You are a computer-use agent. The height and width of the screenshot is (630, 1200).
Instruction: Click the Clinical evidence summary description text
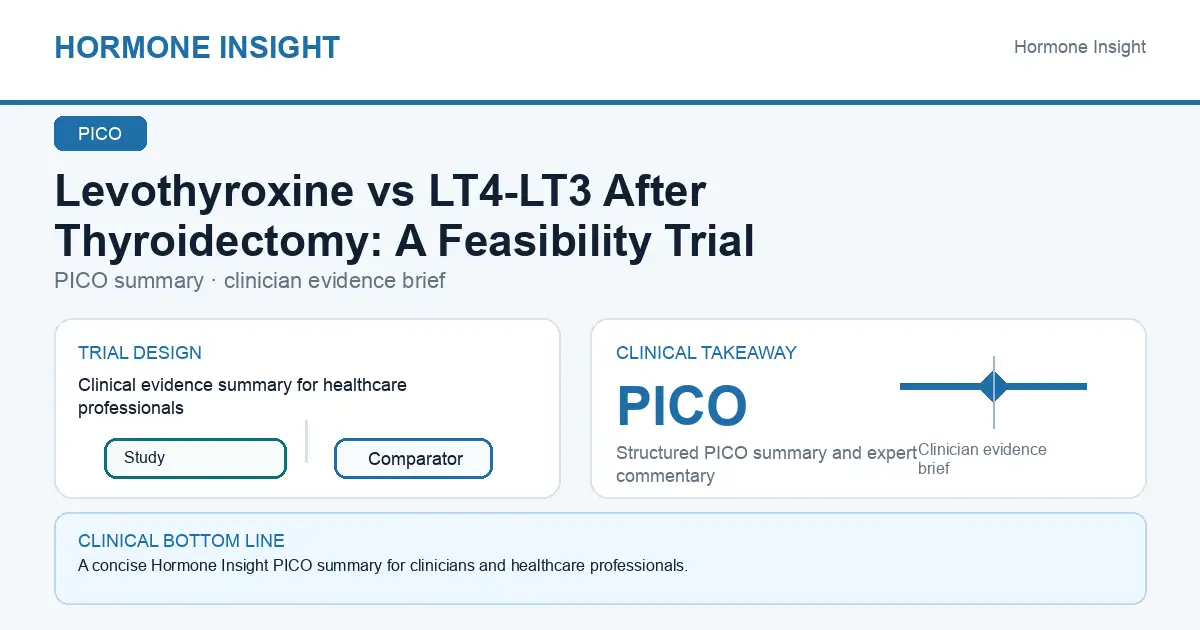(x=242, y=396)
